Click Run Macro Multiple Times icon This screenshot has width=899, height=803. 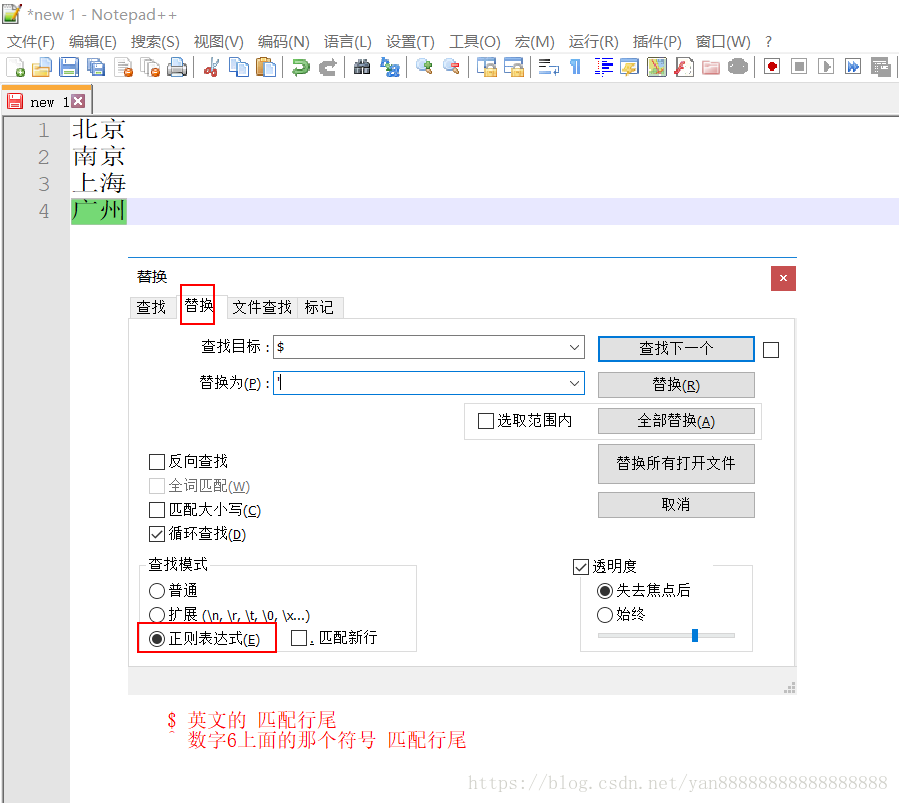pyautogui.click(x=853, y=67)
